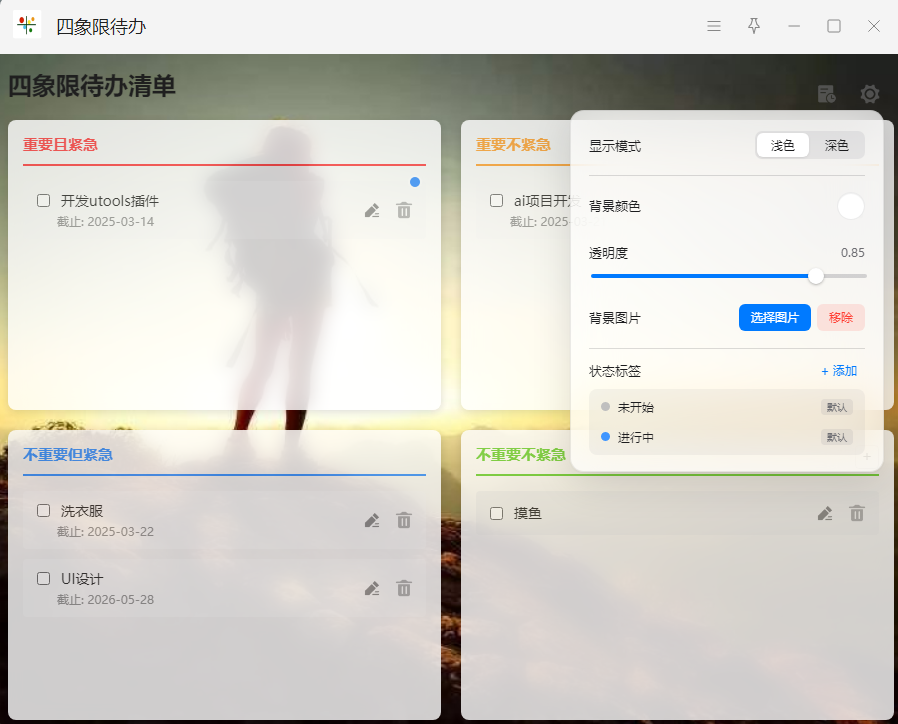The image size is (898, 724).
Task: Click the 截止: 2025-03-14 due date
Action: [x=105, y=222]
